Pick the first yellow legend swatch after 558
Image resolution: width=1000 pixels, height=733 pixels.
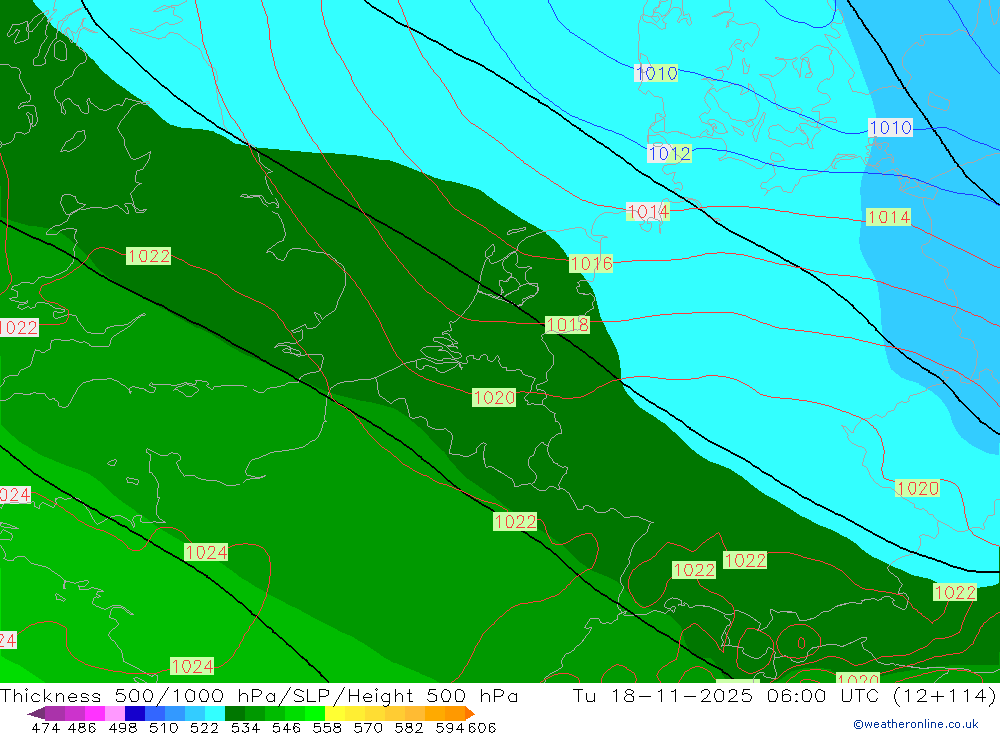point(335,713)
